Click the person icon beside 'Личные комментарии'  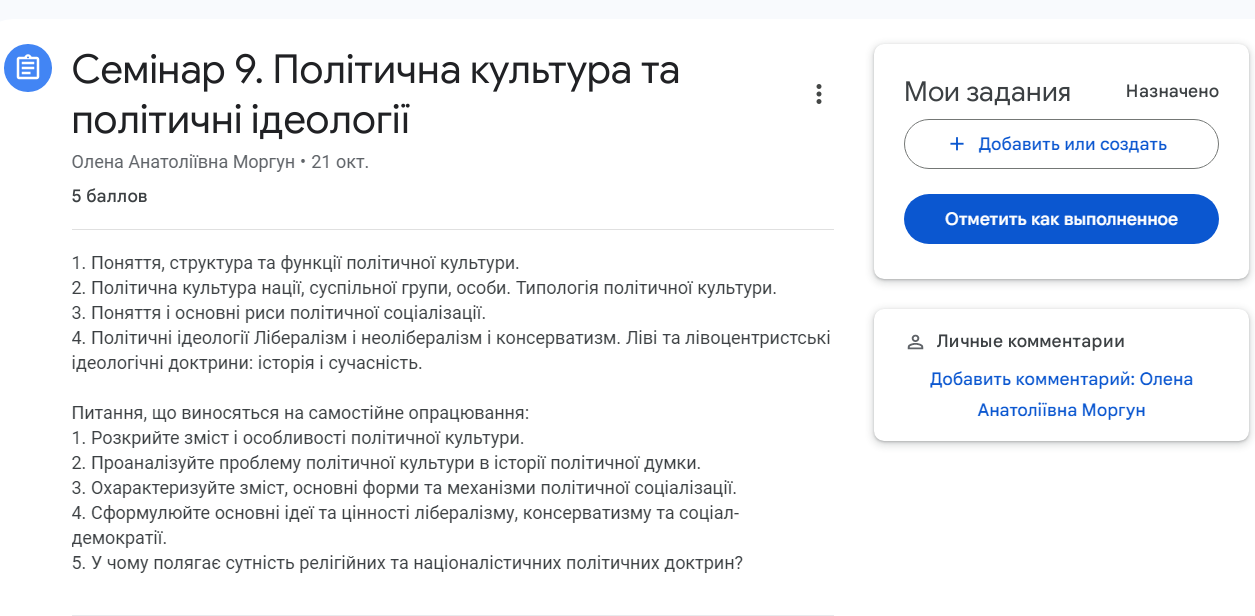(915, 342)
